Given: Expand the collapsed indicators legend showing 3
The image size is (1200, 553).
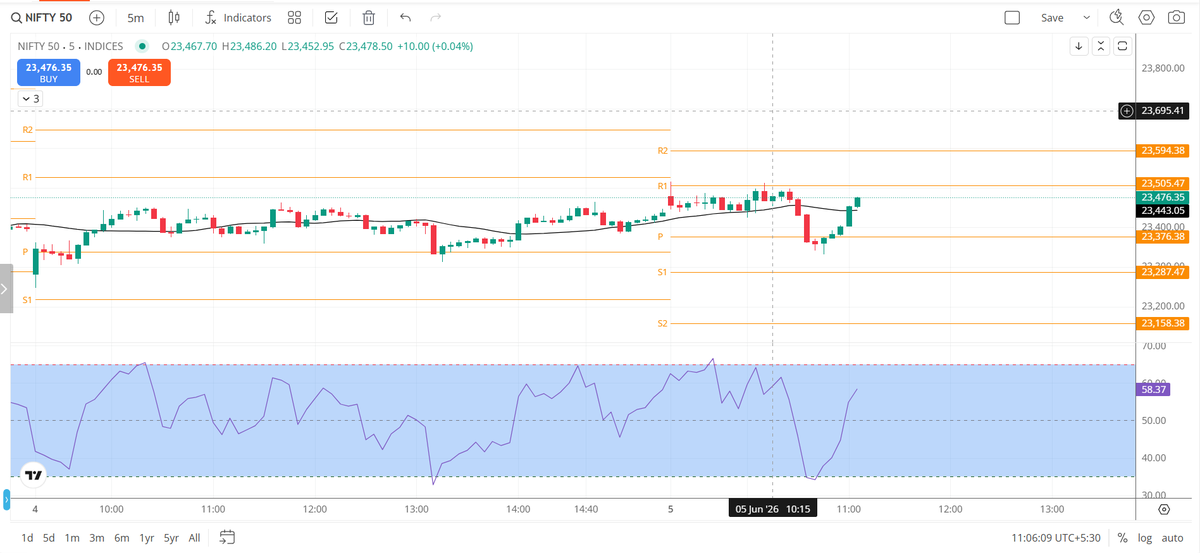Looking at the screenshot, I should [30, 98].
